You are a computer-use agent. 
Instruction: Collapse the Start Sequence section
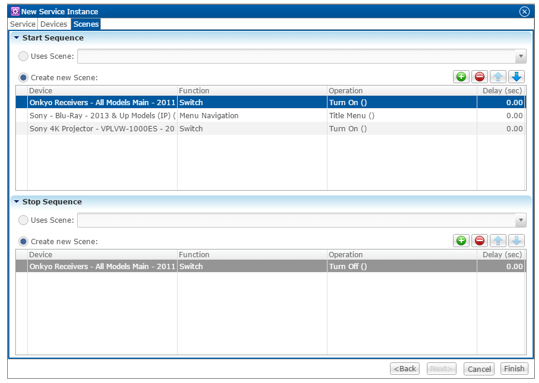pyautogui.click(x=16, y=38)
